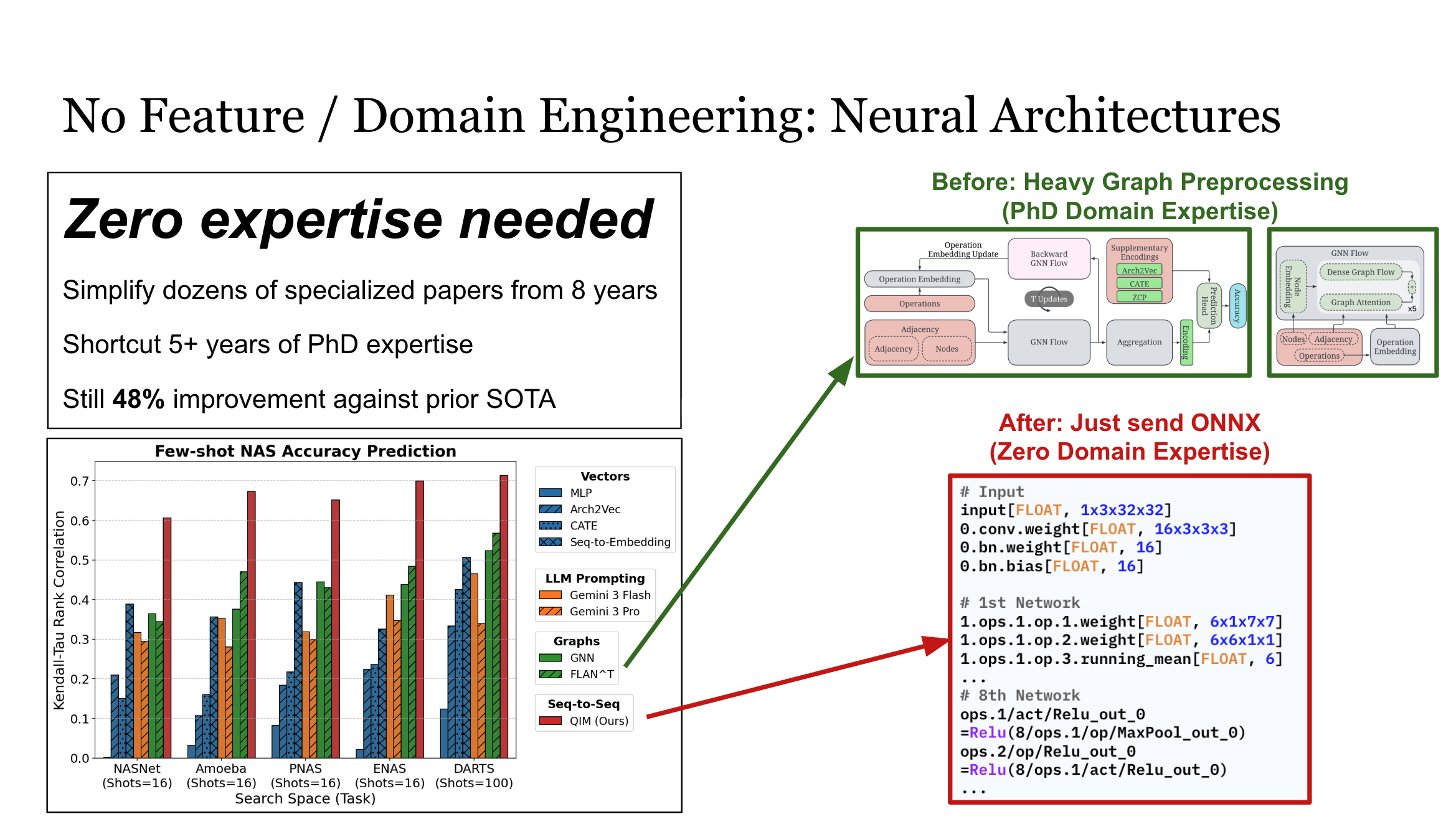Screen dimensions: 1456x819
Task: Select the ENAS (Shots=16) axis label
Action: pos(390,776)
